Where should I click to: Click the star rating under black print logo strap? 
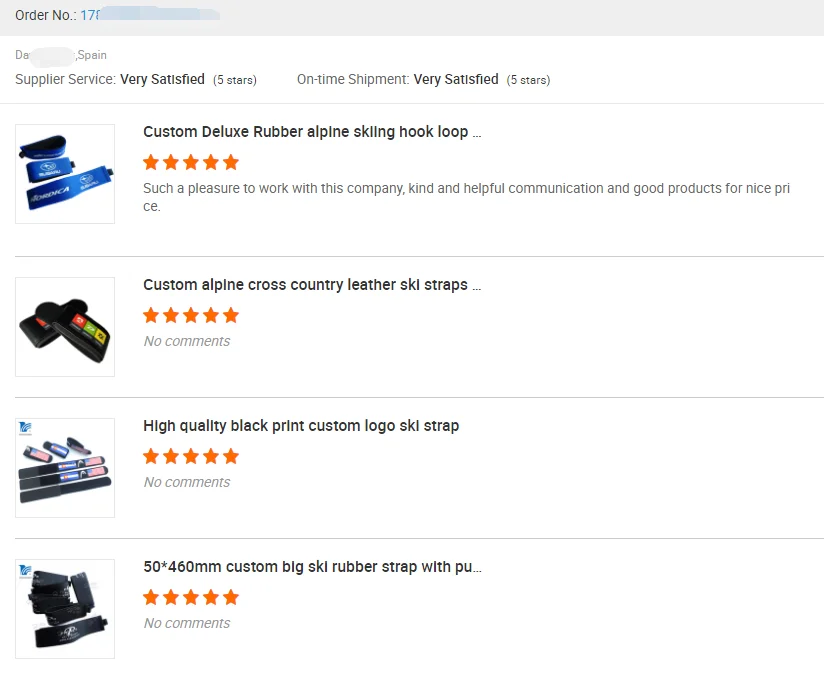coord(191,456)
